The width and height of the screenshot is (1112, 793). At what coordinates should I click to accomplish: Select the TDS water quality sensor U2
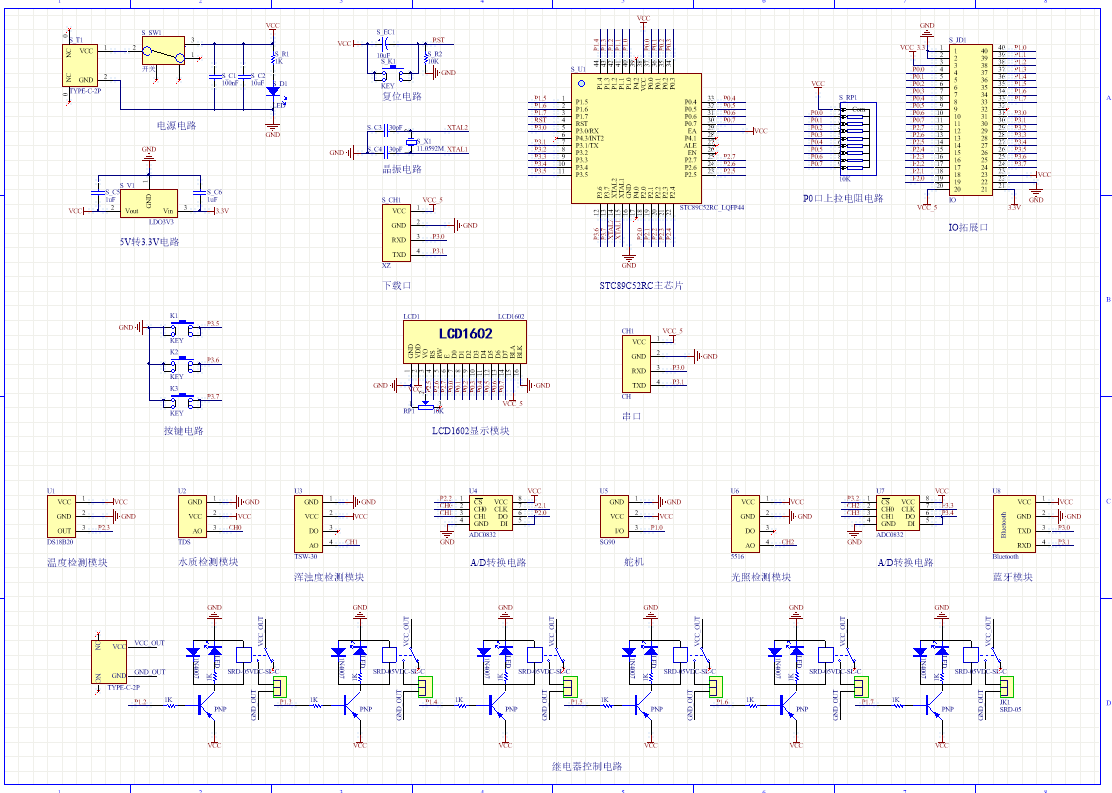(194, 516)
